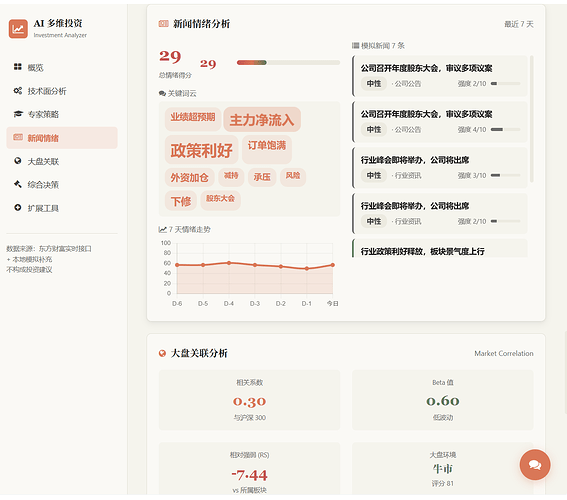Click 中性 badge on 强度 4/10 news
Viewport: 567px width, 500px height.
coord(374,129)
